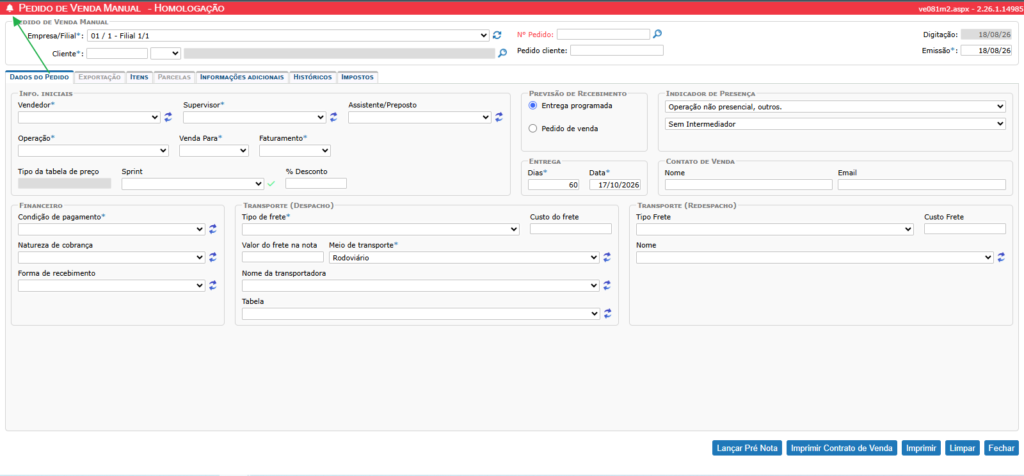The width and height of the screenshot is (1024, 476).
Task: Refresh Meio de transporte icon
Action: (x=607, y=257)
